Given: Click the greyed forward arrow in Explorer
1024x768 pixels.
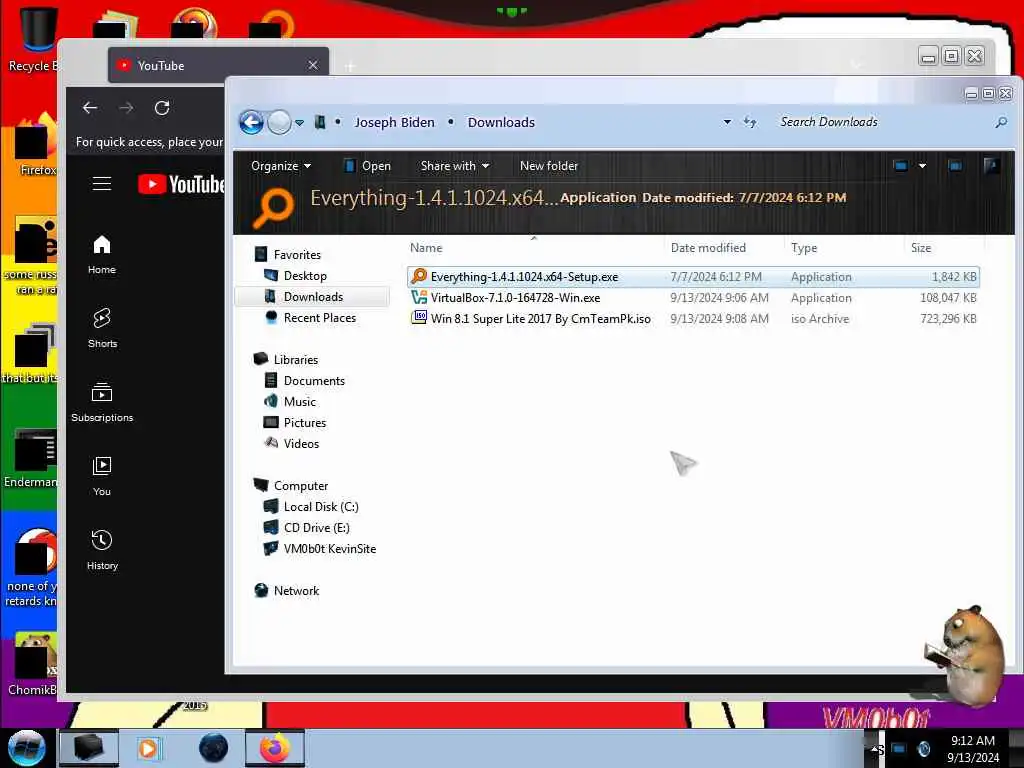Looking at the screenshot, I should (x=280, y=122).
